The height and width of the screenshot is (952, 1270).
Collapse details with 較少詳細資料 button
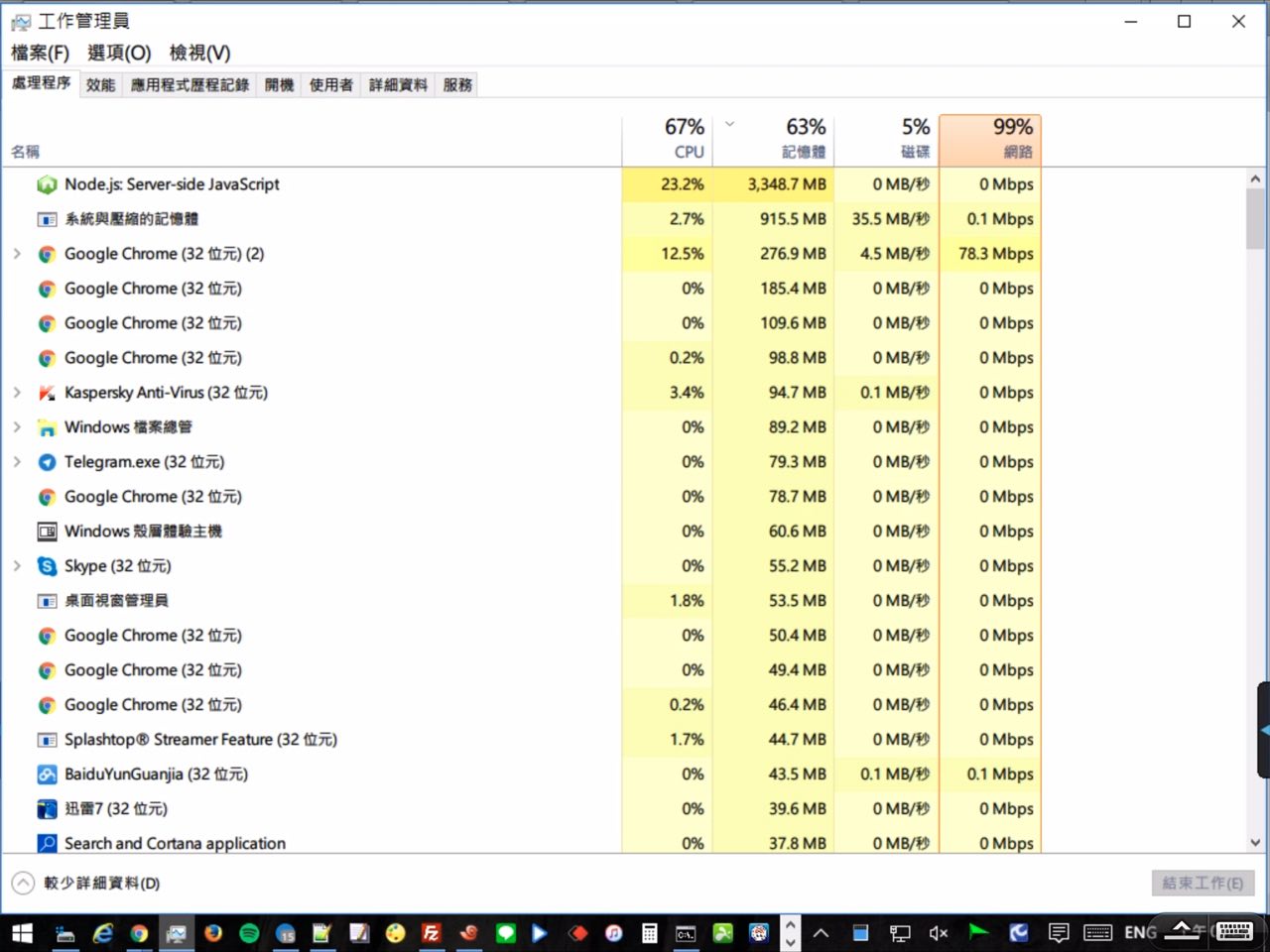86,883
